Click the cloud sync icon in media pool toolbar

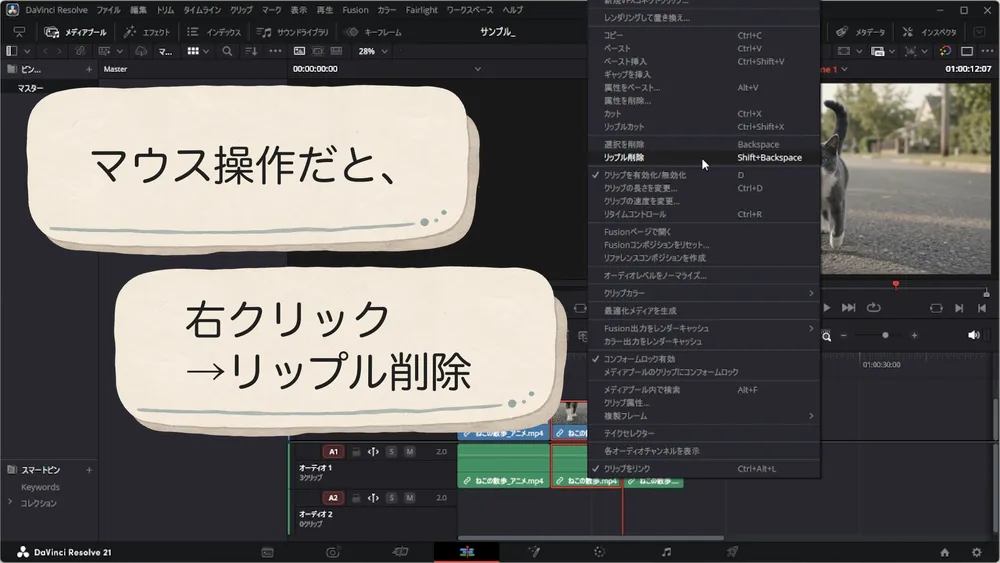click(141, 51)
